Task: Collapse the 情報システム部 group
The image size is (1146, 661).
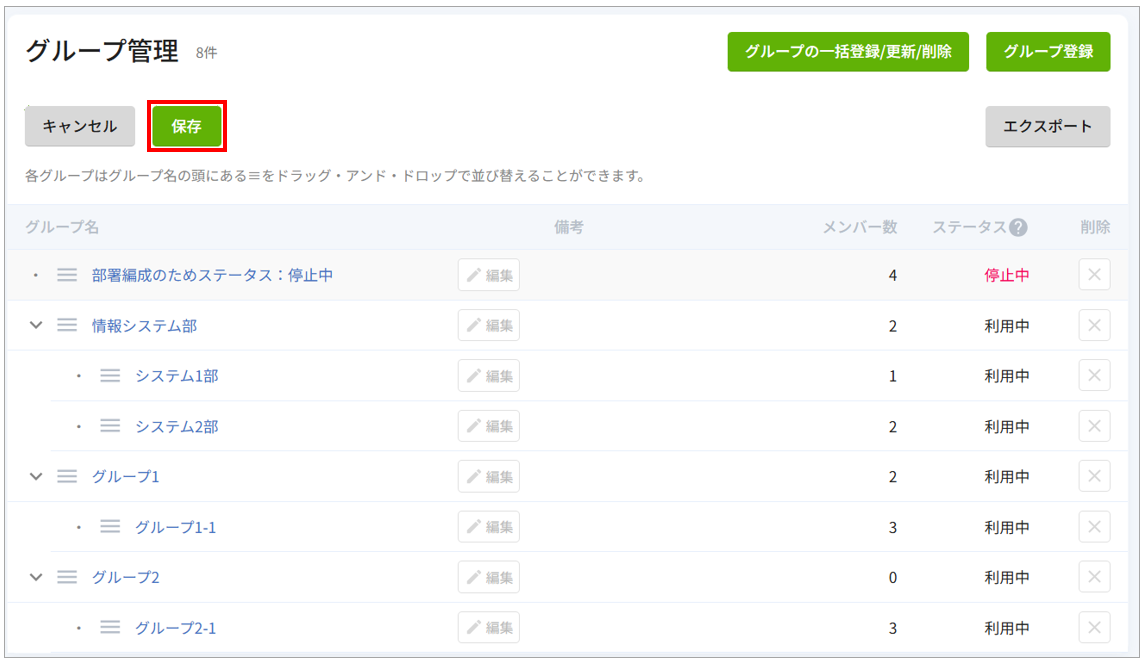Action: click(x=37, y=325)
